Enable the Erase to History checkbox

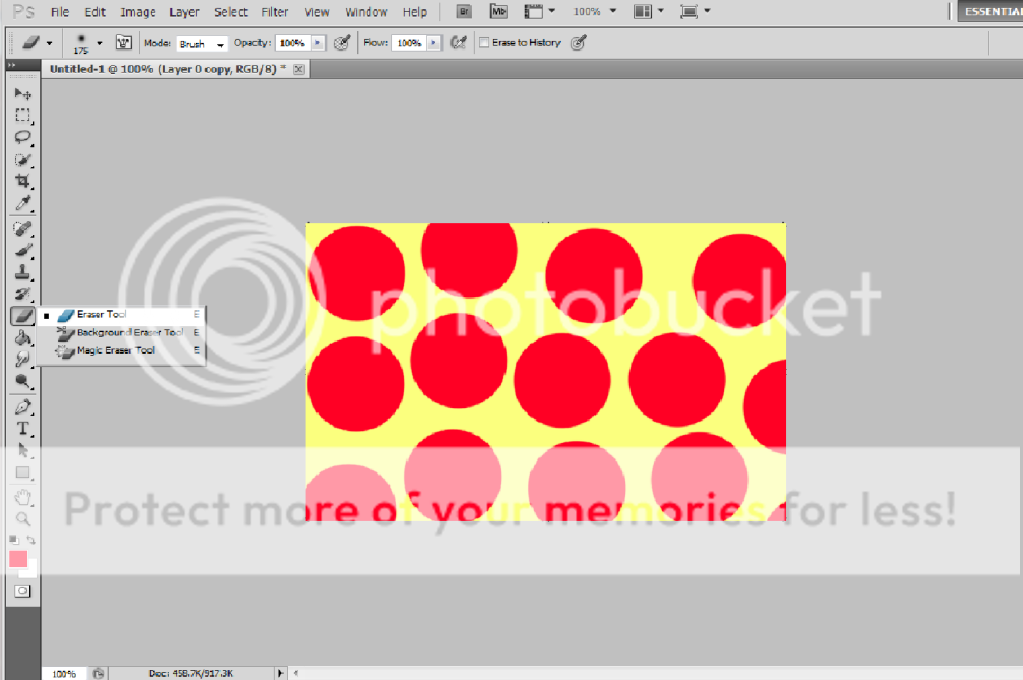pos(484,43)
